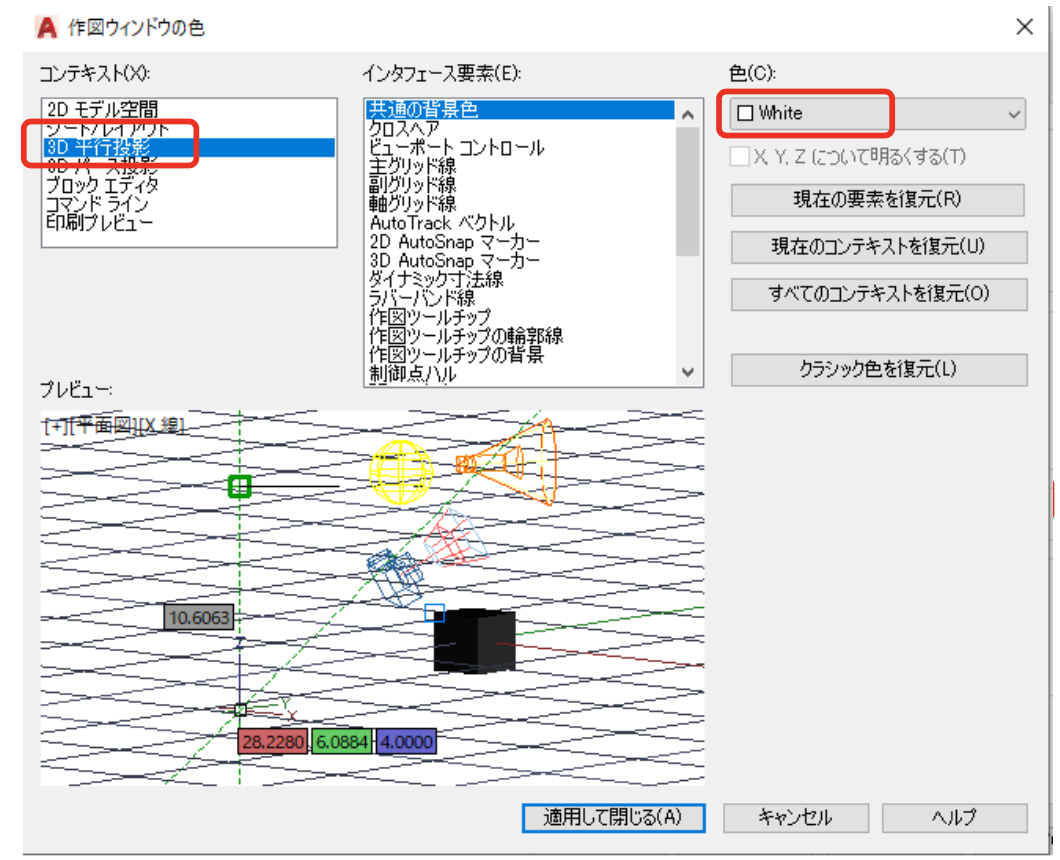Click 現在の要素を復元(R) button
This screenshot has height=860, width=1060.
click(x=877, y=199)
